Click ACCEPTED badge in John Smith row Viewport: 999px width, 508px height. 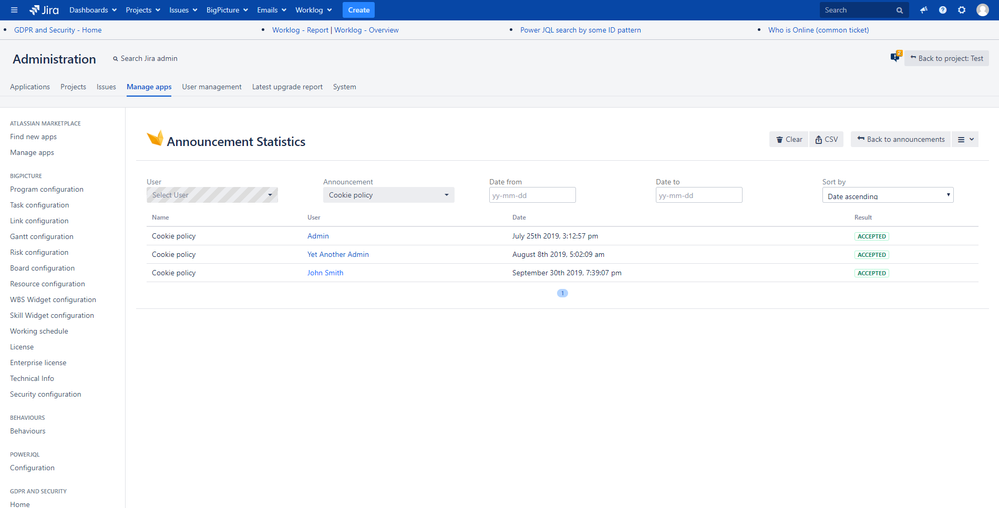(872, 273)
